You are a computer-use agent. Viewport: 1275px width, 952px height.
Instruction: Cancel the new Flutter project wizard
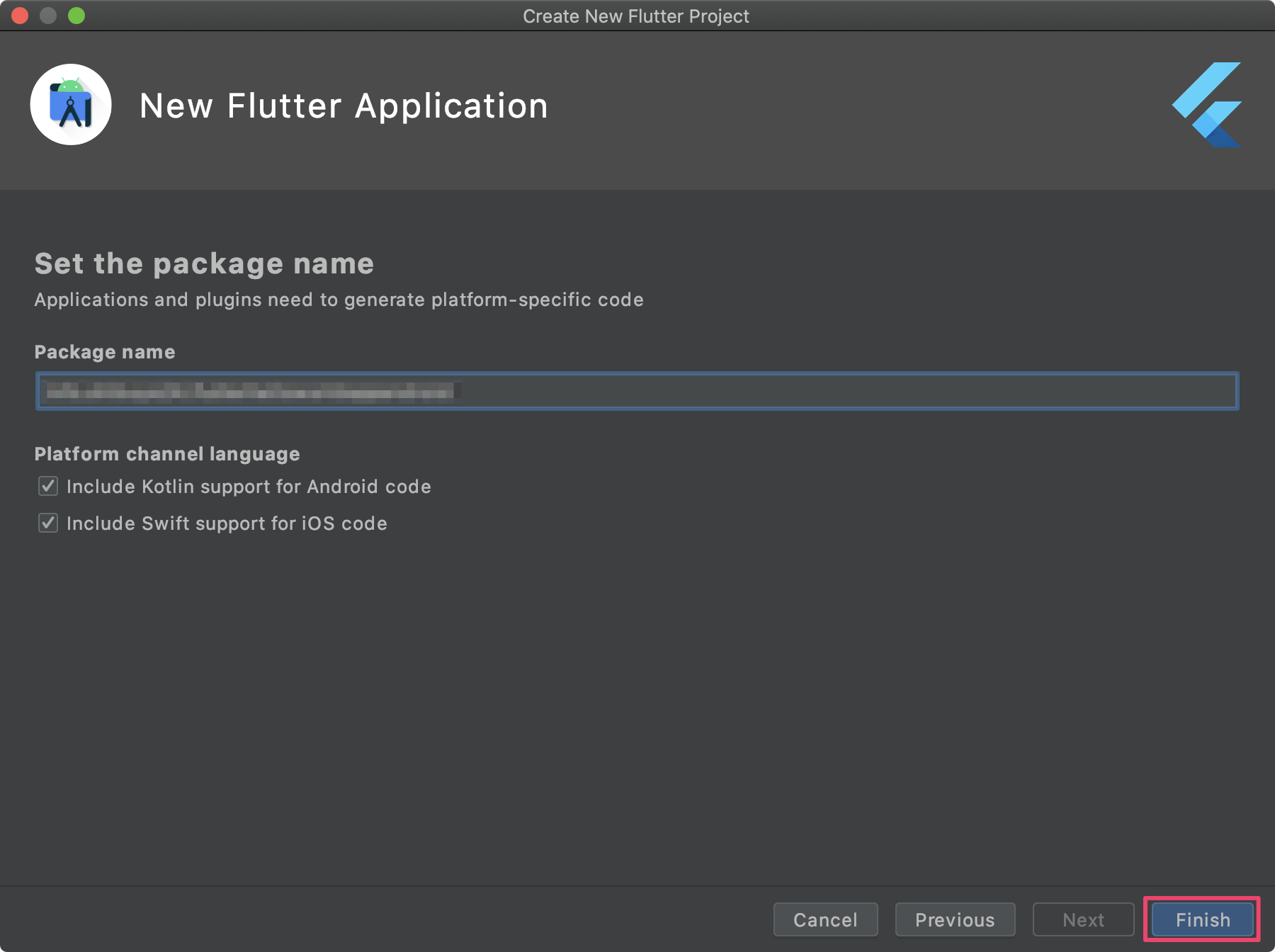click(x=825, y=919)
